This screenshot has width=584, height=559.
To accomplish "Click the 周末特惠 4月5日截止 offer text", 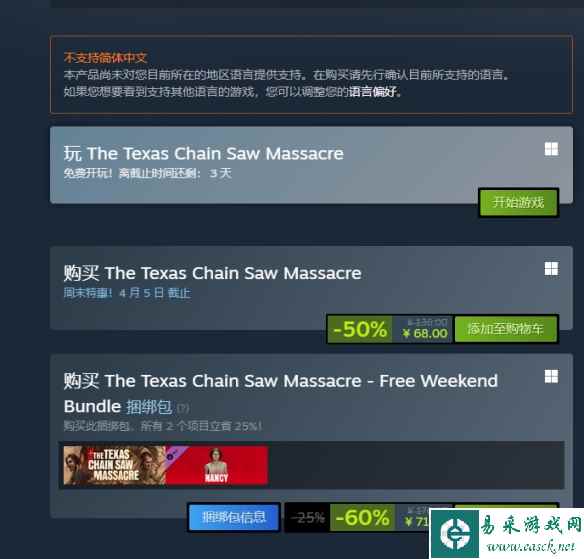I will pos(127,293).
